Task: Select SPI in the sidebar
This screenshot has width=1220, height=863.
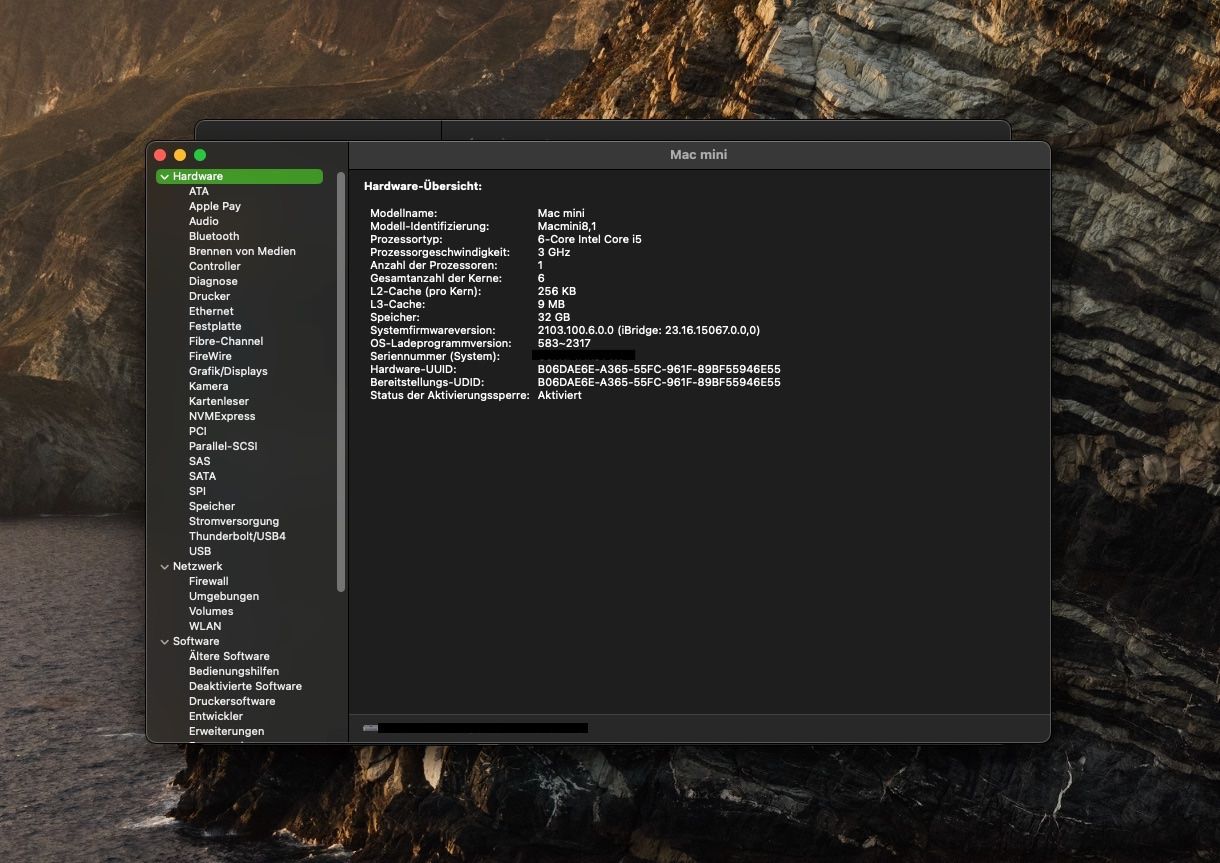Action: click(x=197, y=491)
